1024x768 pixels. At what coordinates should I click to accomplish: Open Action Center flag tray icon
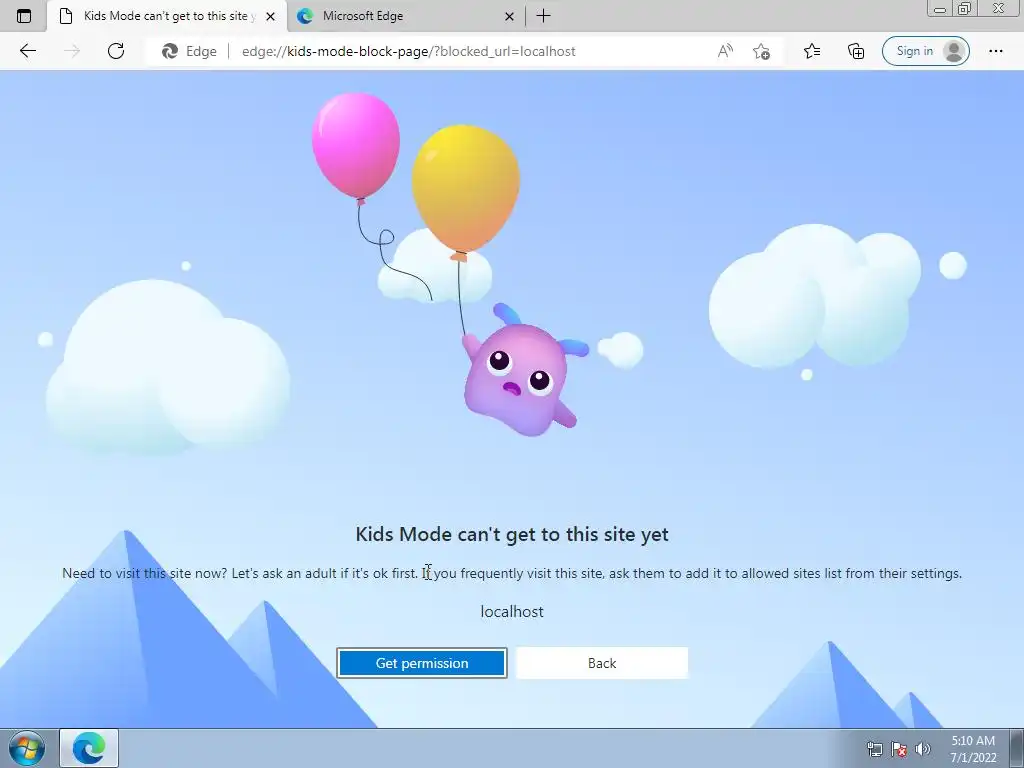coord(899,749)
